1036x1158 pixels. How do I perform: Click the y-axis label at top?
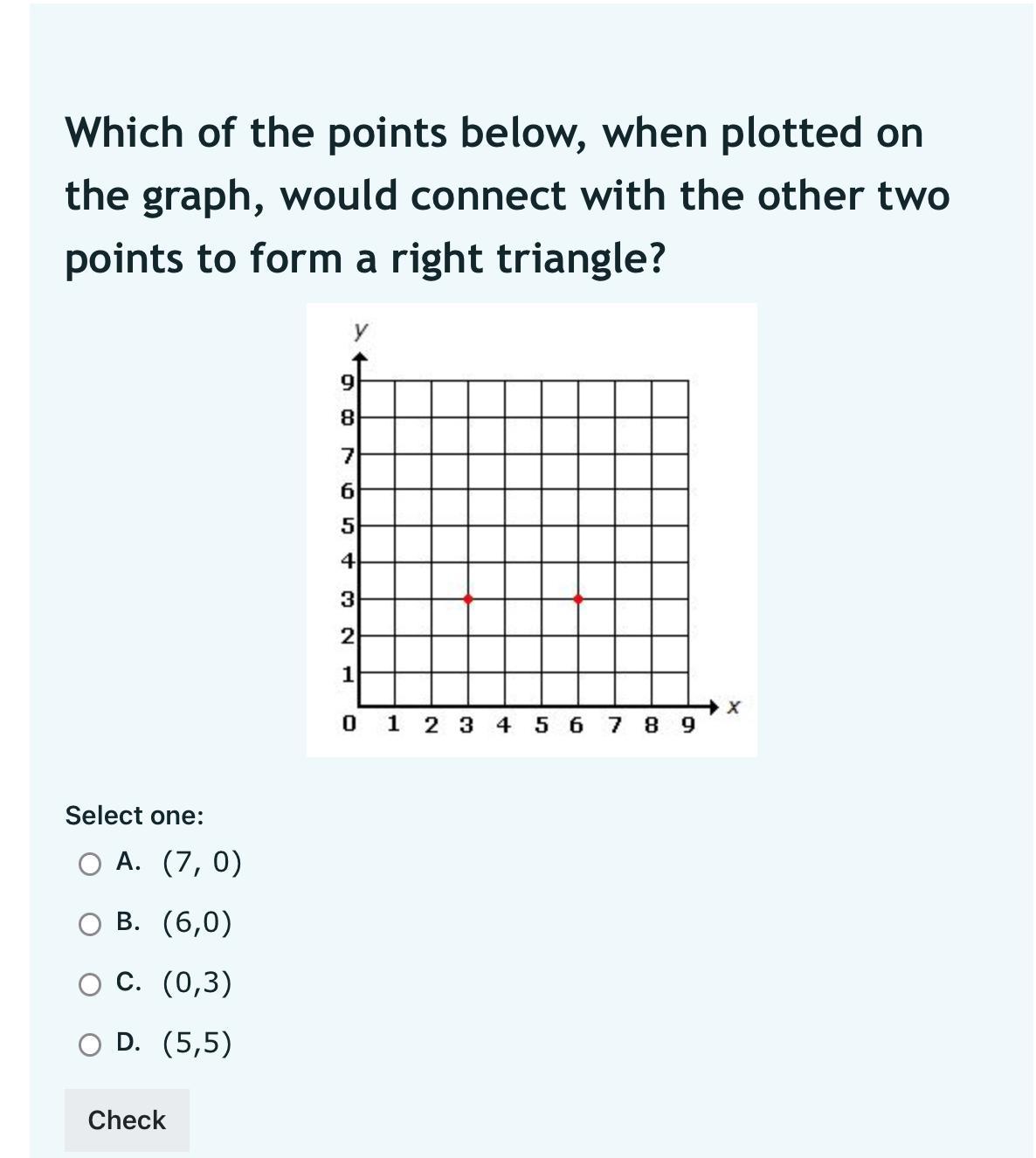pos(360,330)
